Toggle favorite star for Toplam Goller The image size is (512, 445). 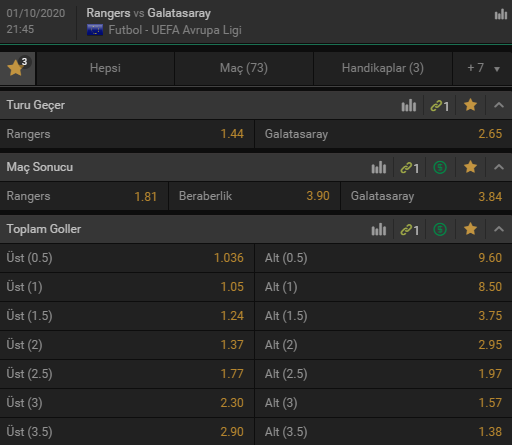pos(470,229)
